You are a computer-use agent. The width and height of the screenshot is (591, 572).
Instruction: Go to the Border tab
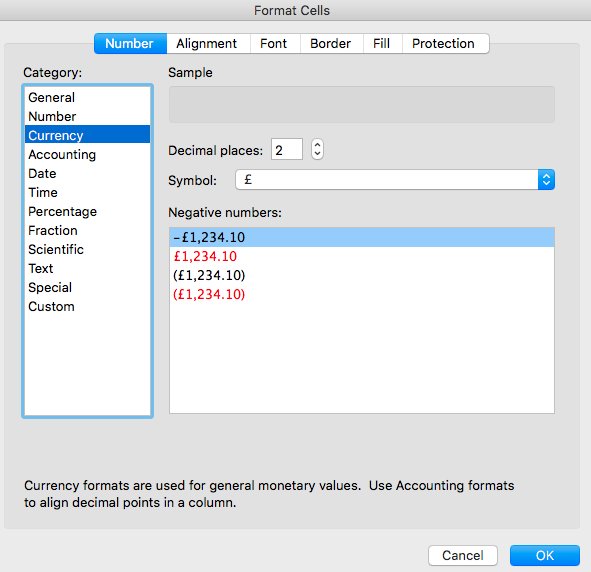pos(331,44)
